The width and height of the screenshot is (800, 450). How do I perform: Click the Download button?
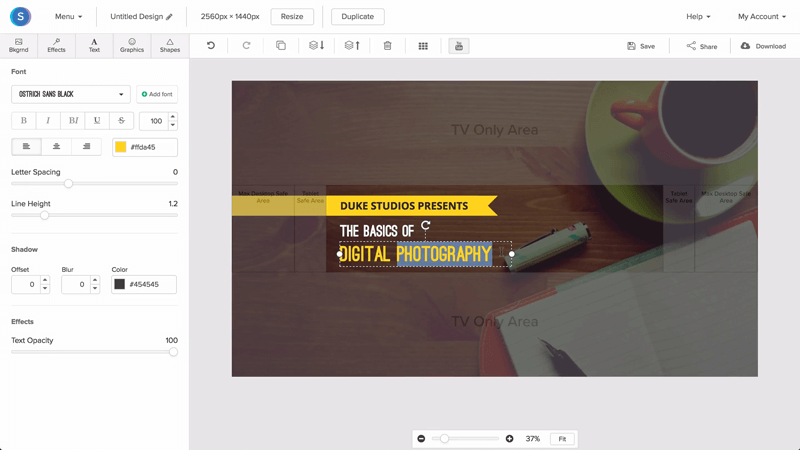pos(763,46)
